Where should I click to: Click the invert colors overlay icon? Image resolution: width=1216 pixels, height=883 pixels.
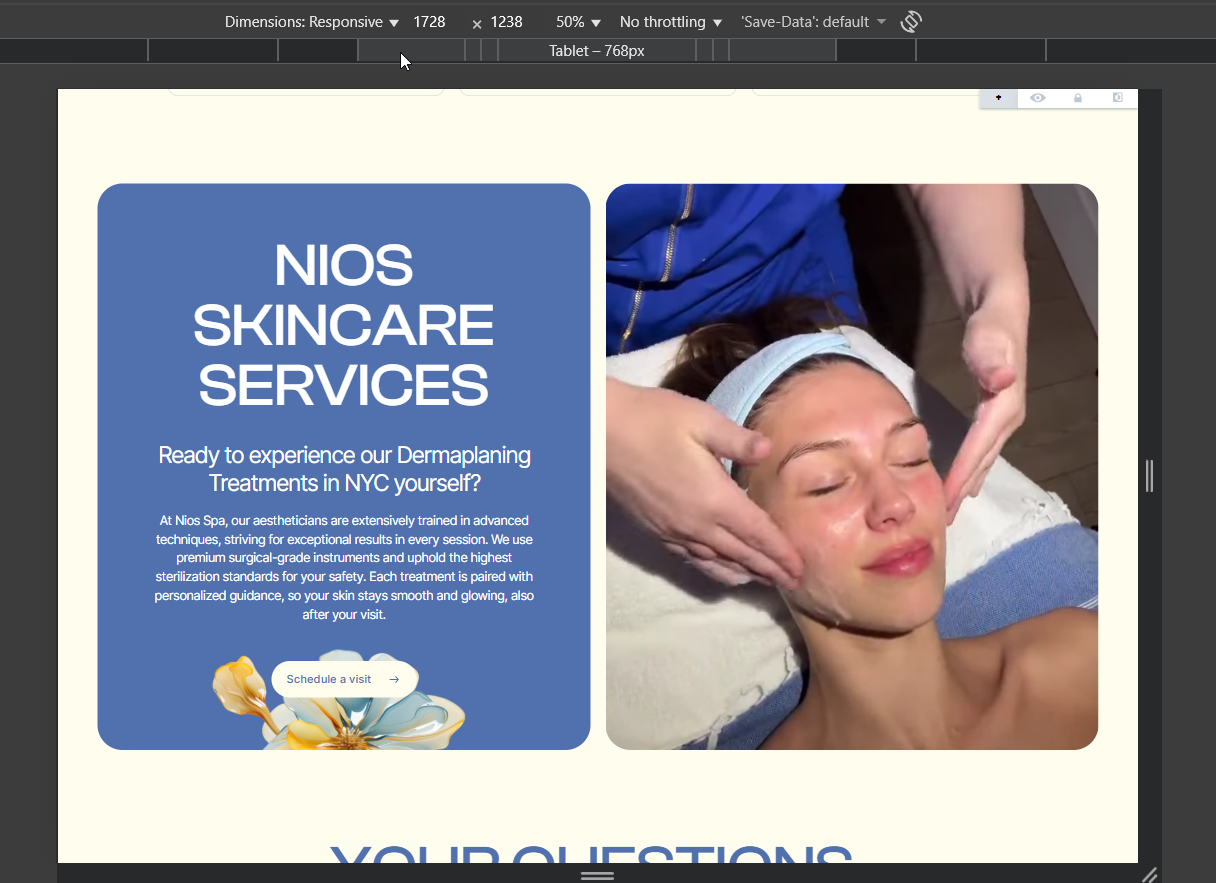[x=1118, y=98]
